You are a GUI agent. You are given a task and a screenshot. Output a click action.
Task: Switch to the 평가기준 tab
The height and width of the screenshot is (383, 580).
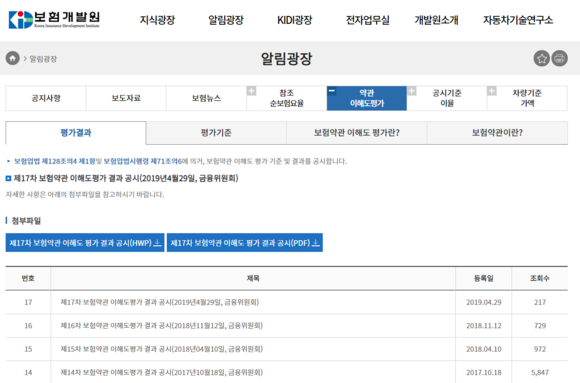pyautogui.click(x=216, y=133)
